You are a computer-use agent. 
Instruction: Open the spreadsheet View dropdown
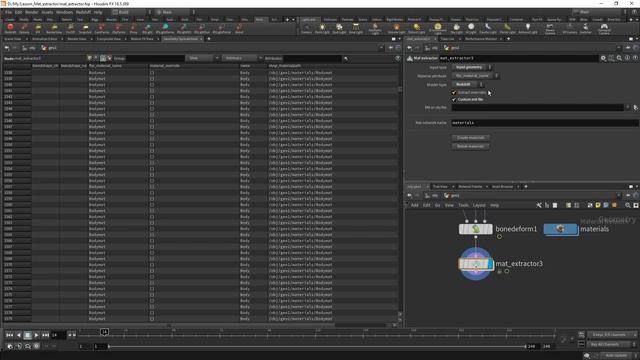[202, 58]
